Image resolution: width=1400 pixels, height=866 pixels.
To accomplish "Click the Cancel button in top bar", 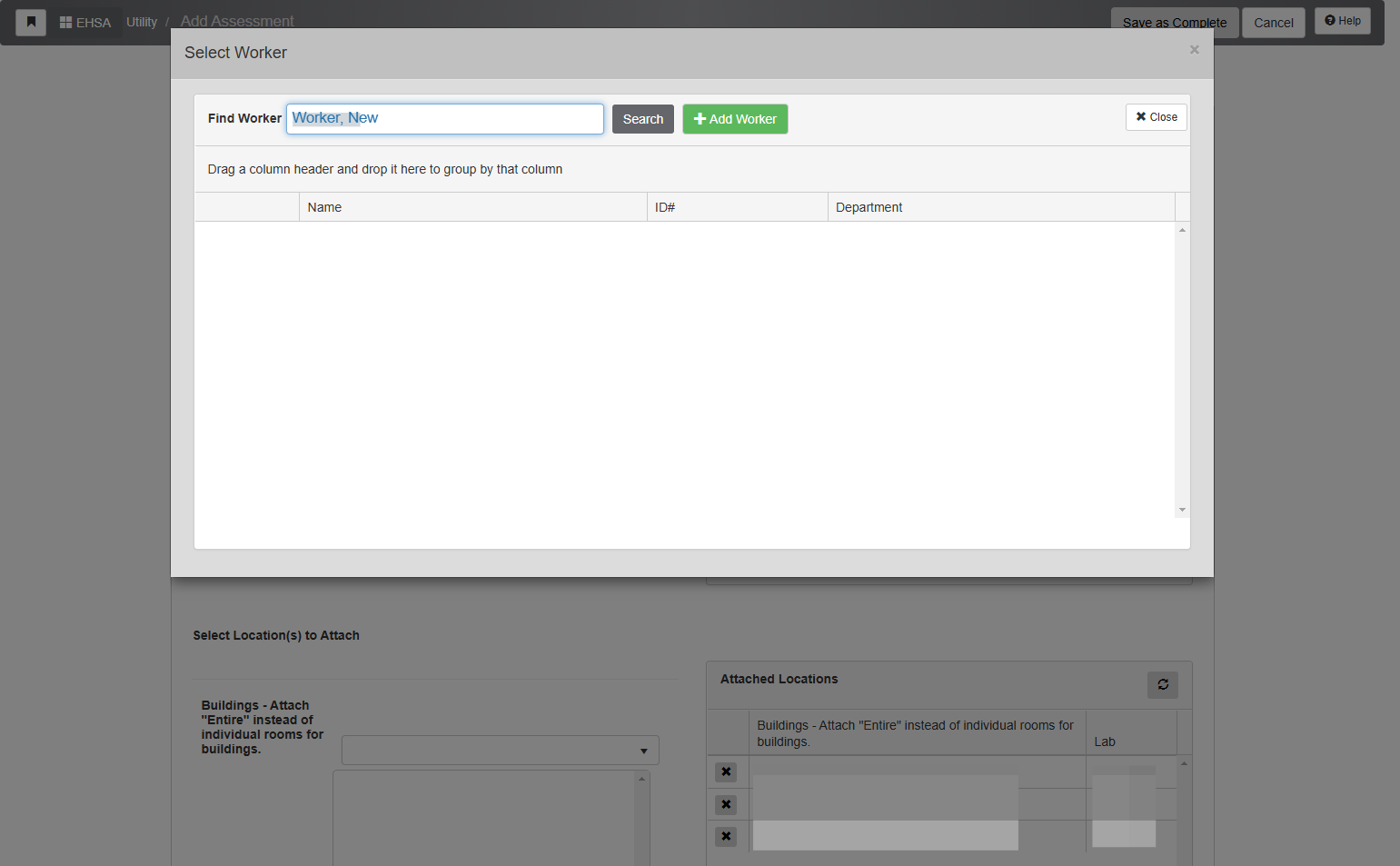I will click(x=1274, y=23).
